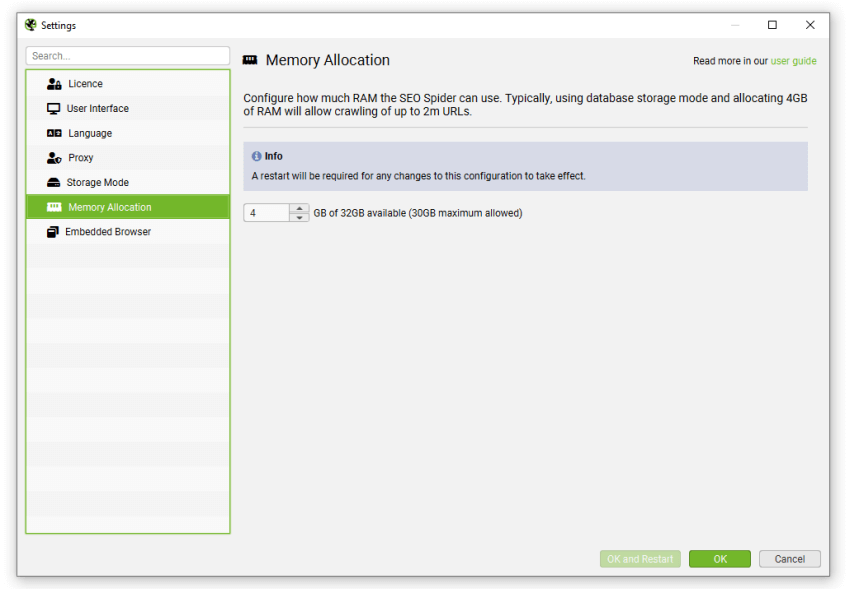Open the user guide link

point(794,60)
